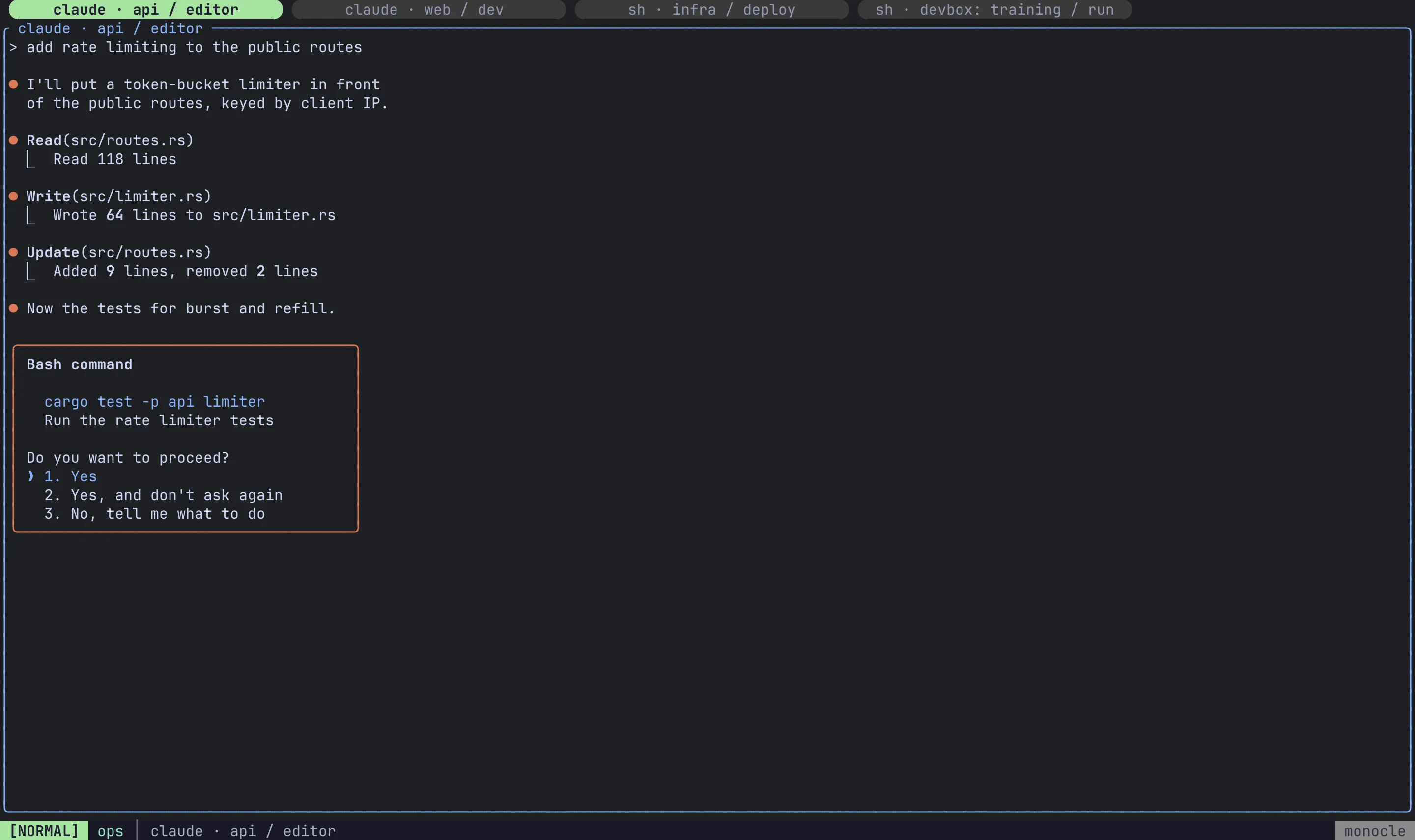Click 'Added 9 lines, removed 2 lines'
This screenshot has width=1415, height=840.
point(186,271)
